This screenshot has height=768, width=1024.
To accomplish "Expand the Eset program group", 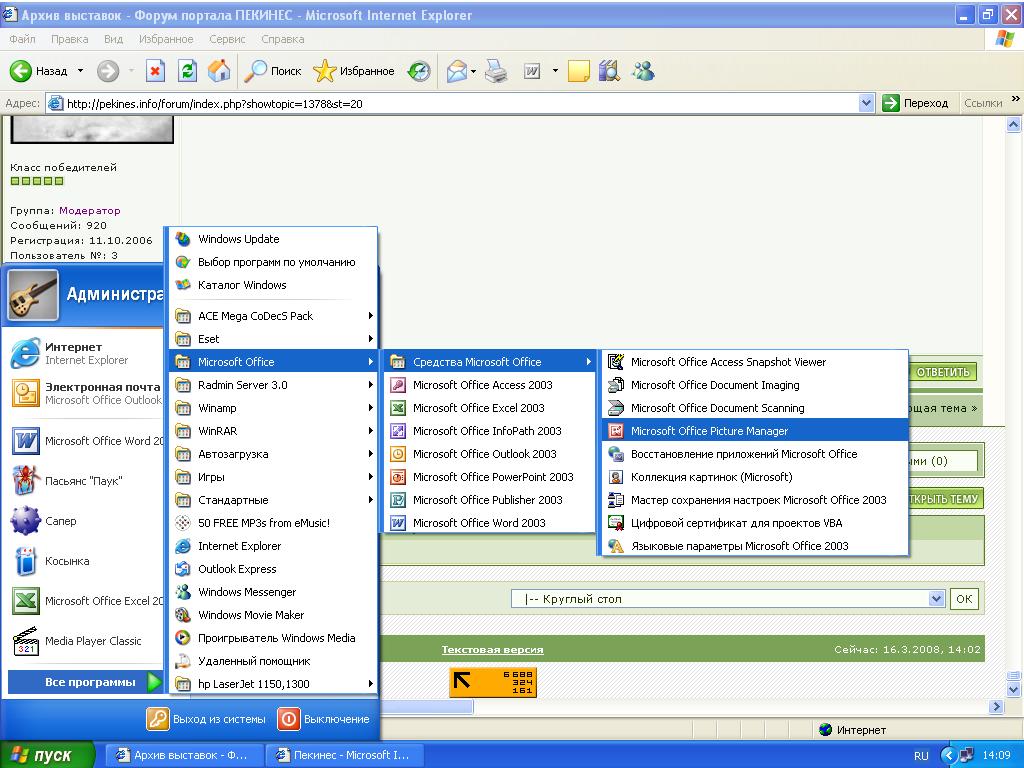I will (273, 339).
